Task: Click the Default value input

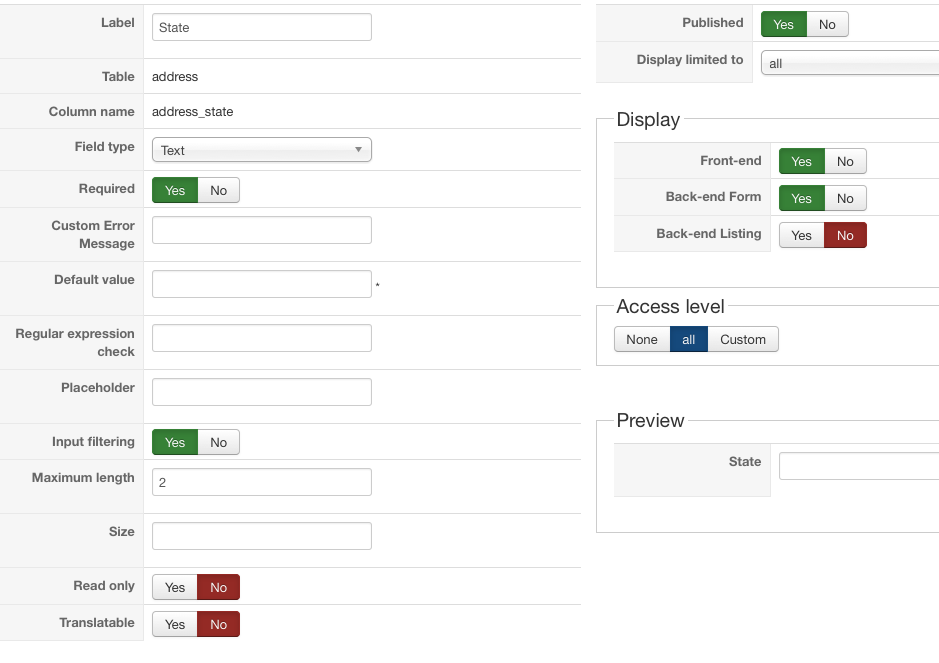Action: [x=261, y=284]
